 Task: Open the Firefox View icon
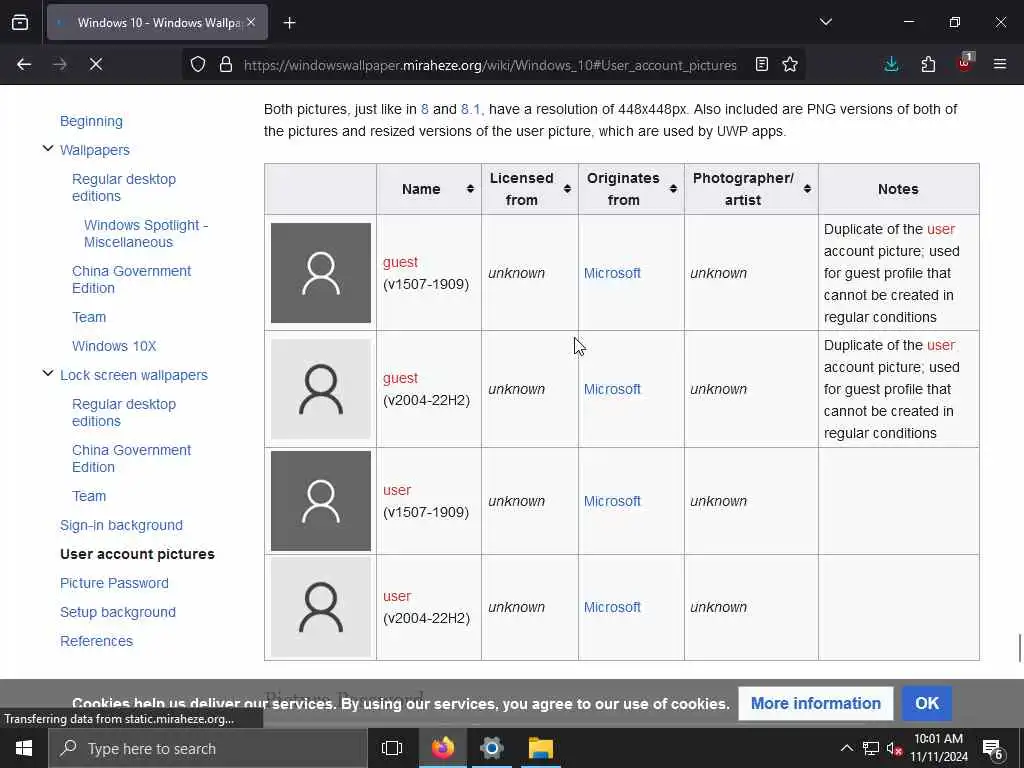[20, 23]
